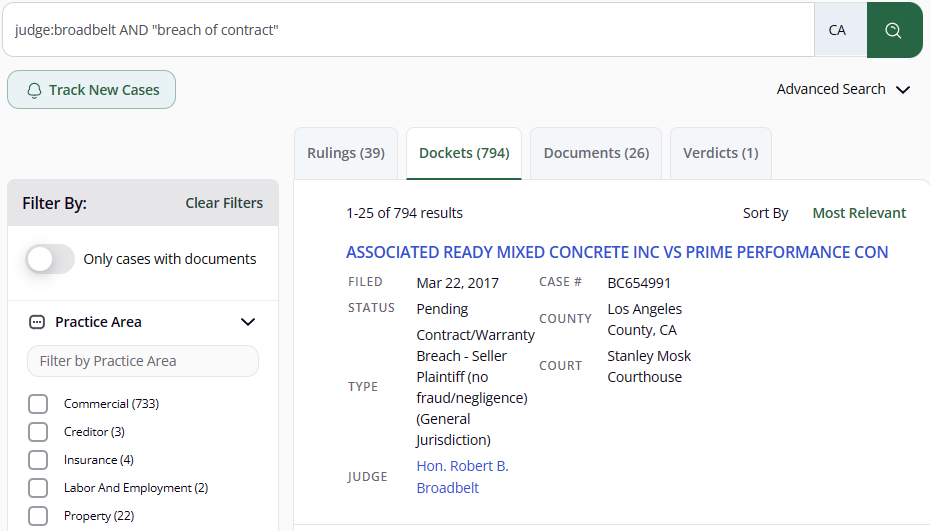Toggle Only cases with documents switch
The width and height of the screenshot is (930, 531).
click(x=50, y=259)
